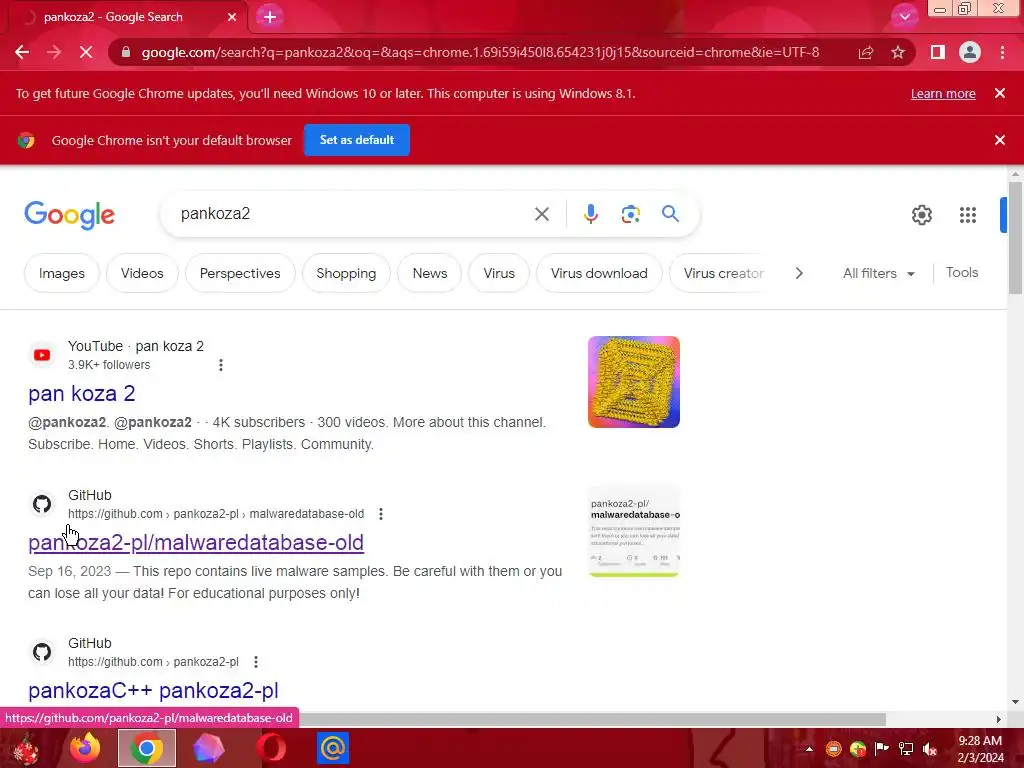The image size is (1024, 768).
Task: Search by image with Lens icon
Action: [x=630, y=214]
